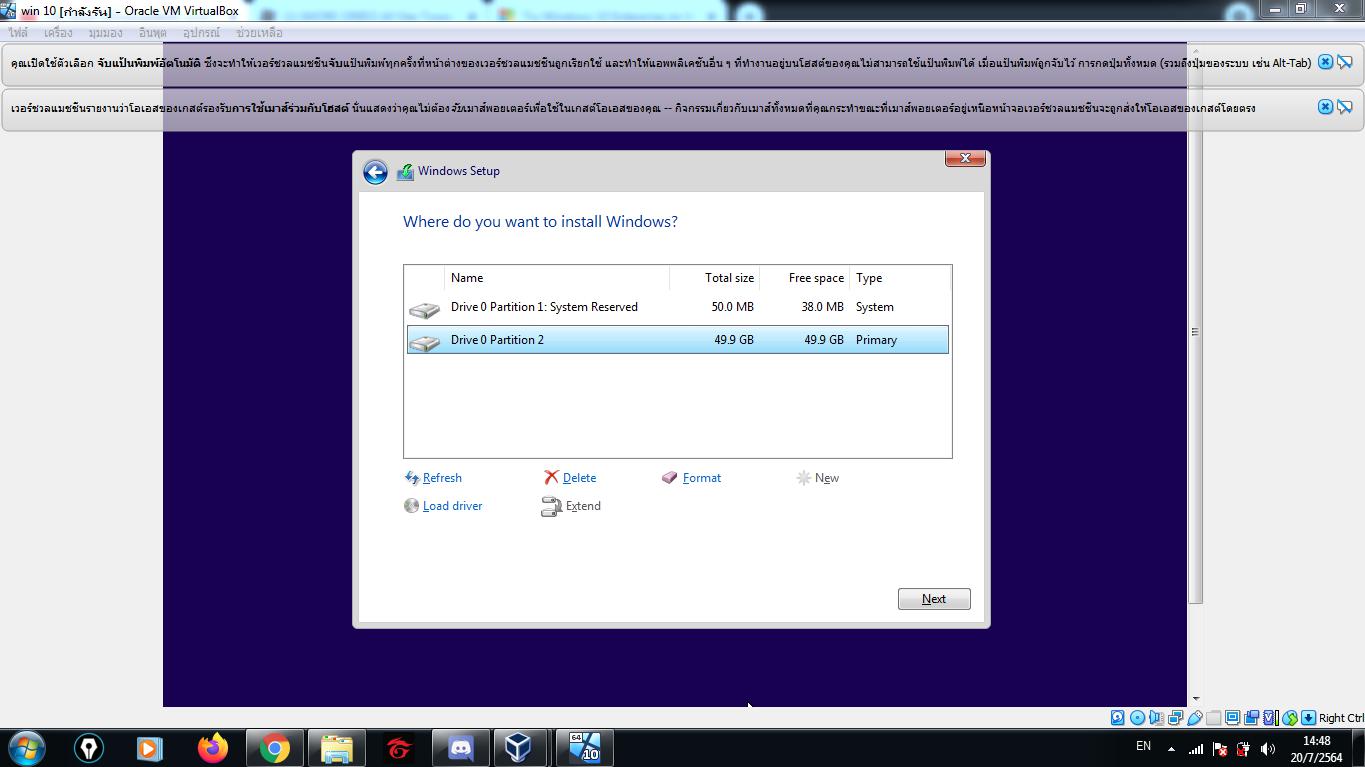Viewport: 1365px width, 767px height.
Task: Click the Format partition link
Action: 691,478
